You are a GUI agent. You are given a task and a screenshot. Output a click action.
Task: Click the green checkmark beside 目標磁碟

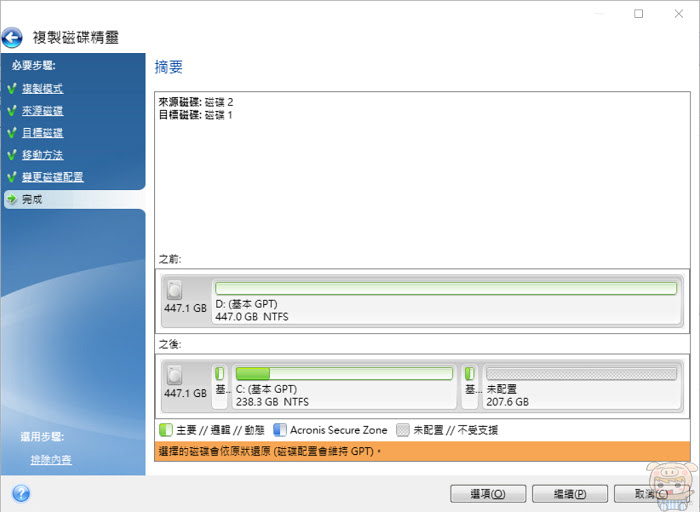click(12, 133)
